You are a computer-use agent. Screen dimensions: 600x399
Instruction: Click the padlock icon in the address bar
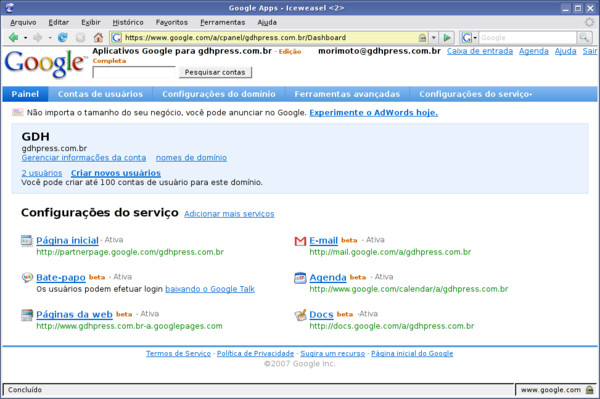pyautogui.click(x=422, y=37)
